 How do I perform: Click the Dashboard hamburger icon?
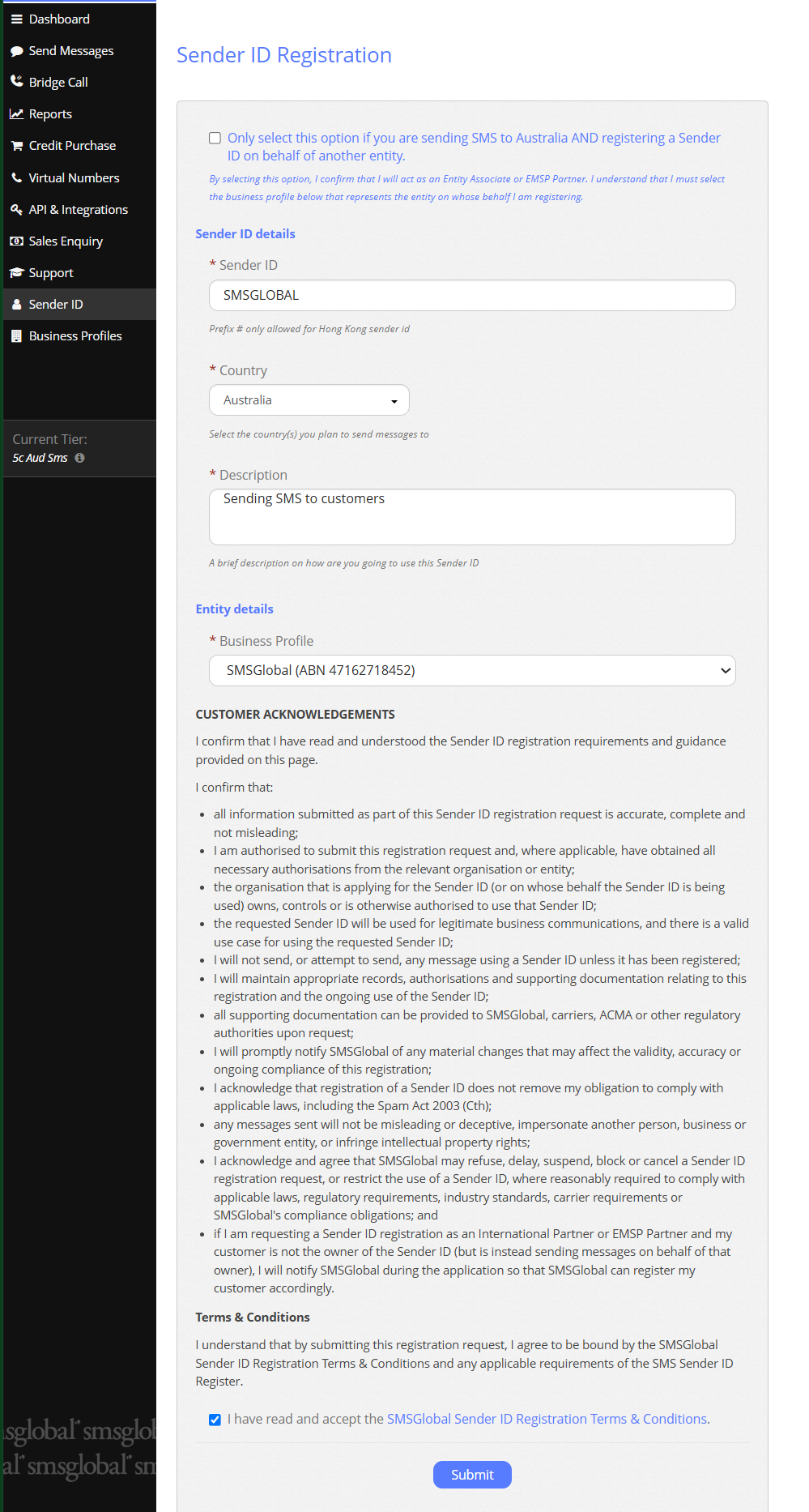[x=16, y=19]
